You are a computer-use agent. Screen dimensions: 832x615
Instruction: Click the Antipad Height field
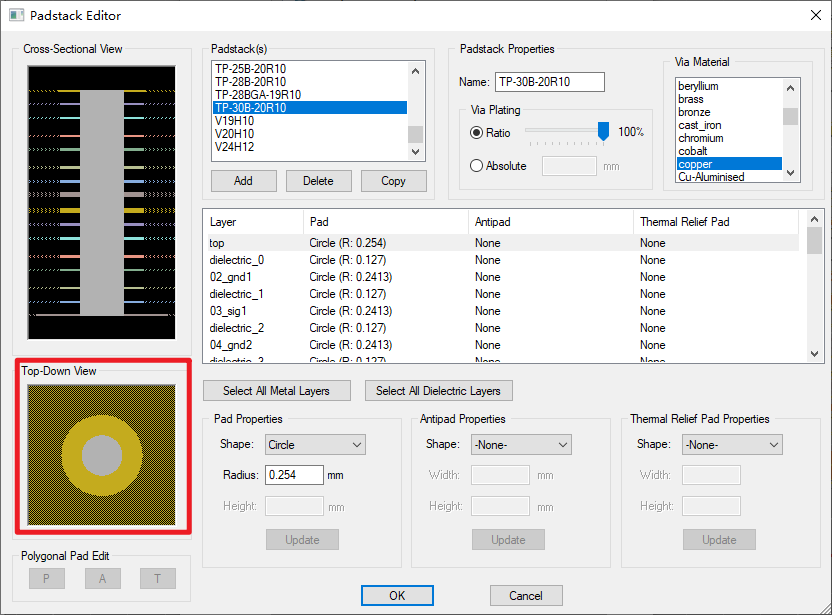500,506
